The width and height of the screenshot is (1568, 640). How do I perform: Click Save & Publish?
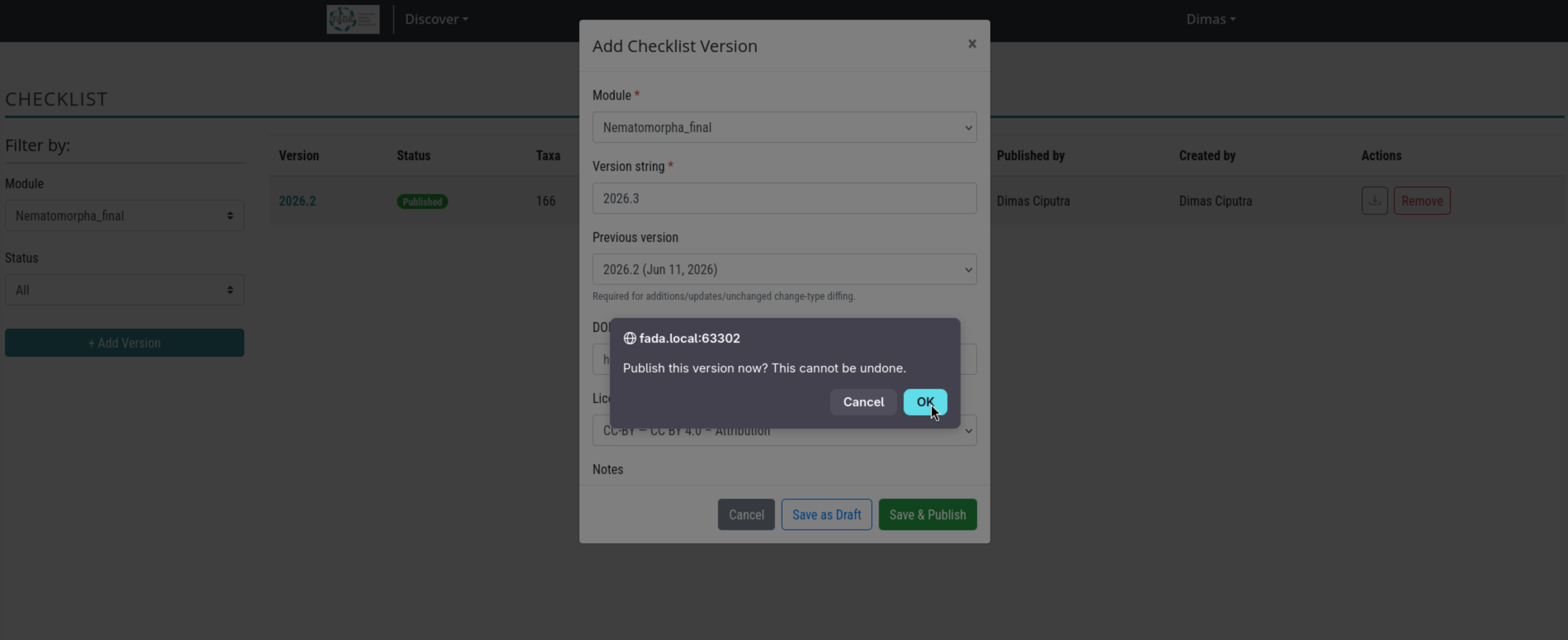point(928,514)
